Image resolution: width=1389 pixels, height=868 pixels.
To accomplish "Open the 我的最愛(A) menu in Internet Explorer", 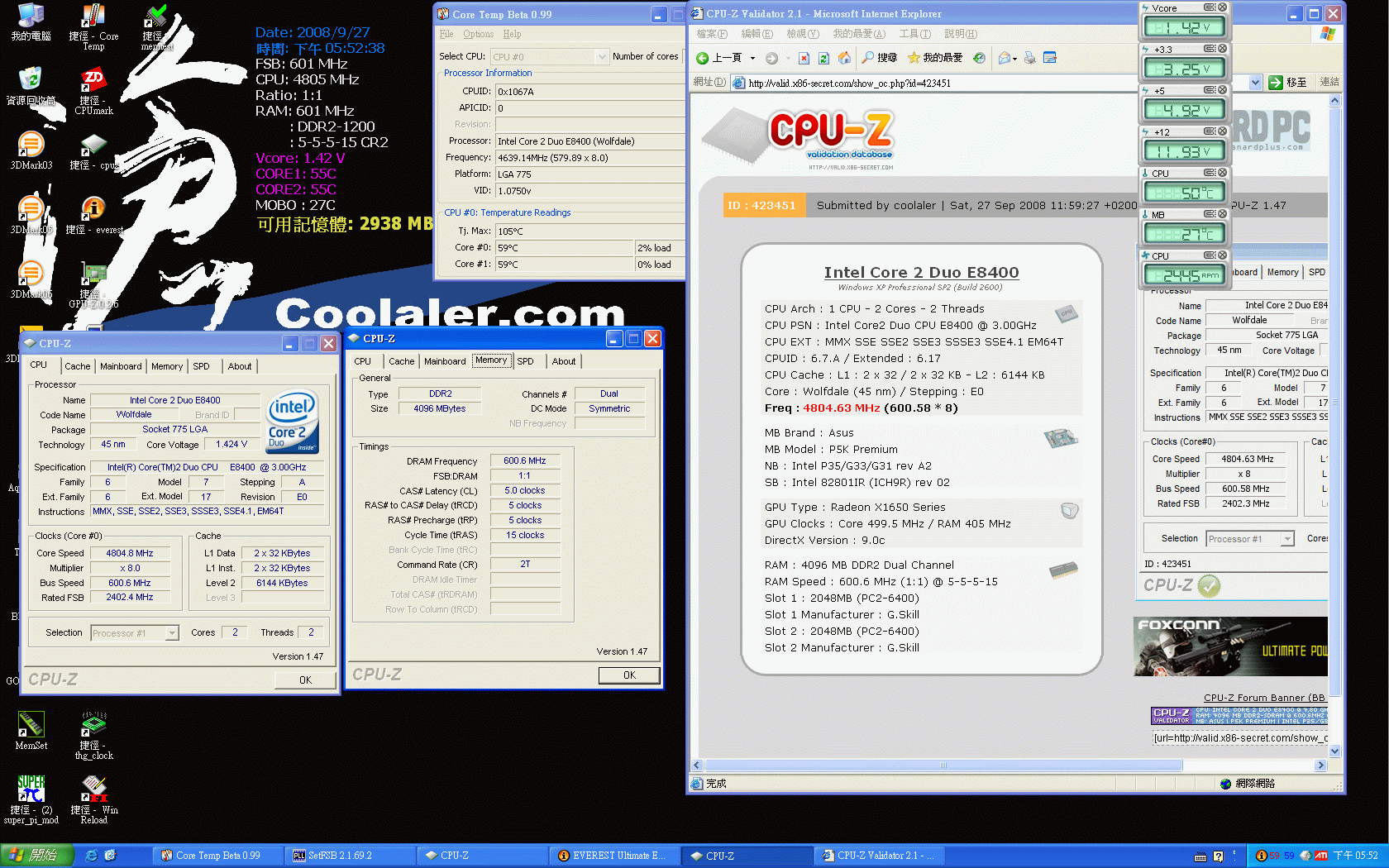I will click(x=859, y=34).
